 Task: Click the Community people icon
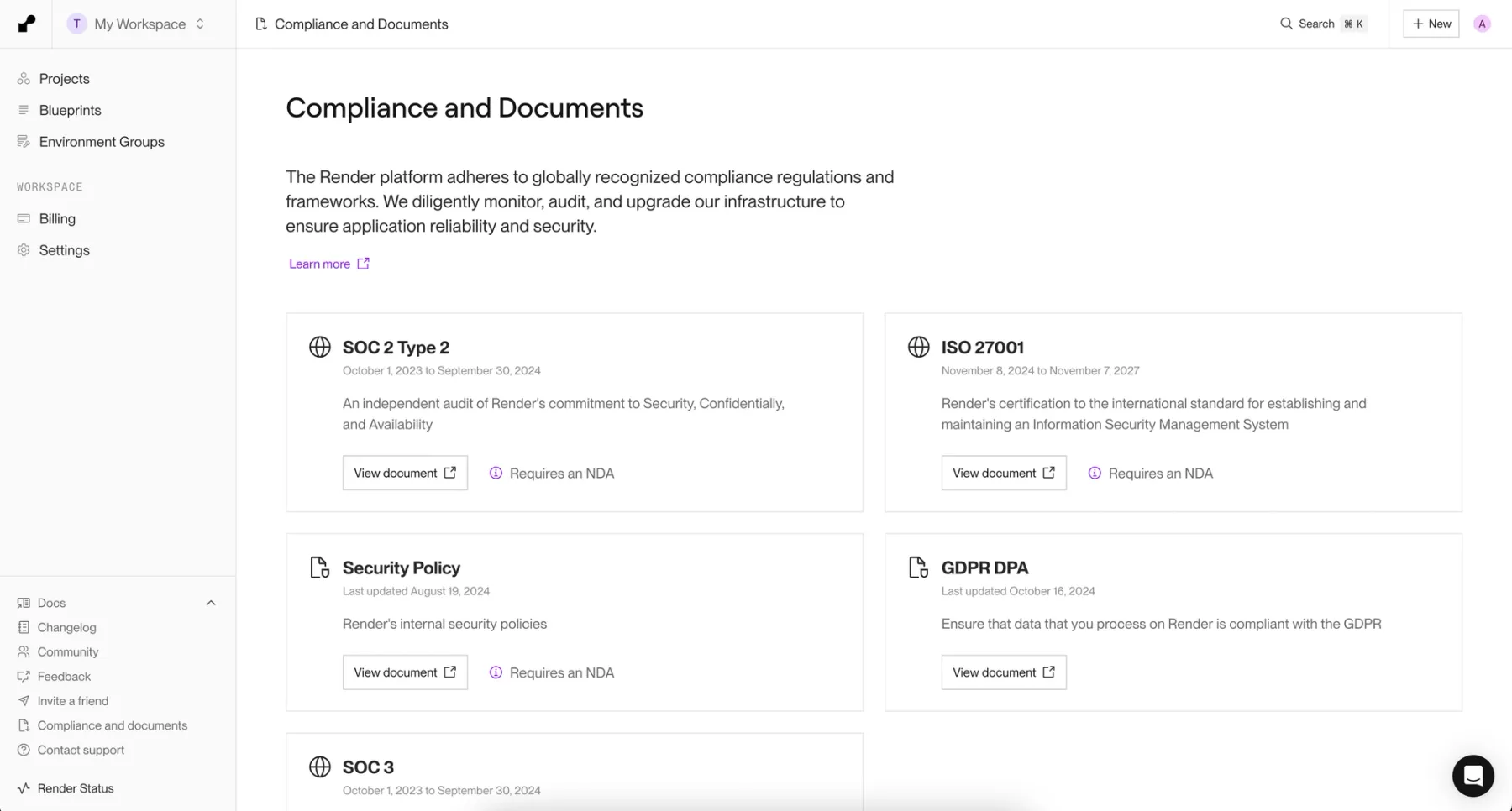click(22, 651)
